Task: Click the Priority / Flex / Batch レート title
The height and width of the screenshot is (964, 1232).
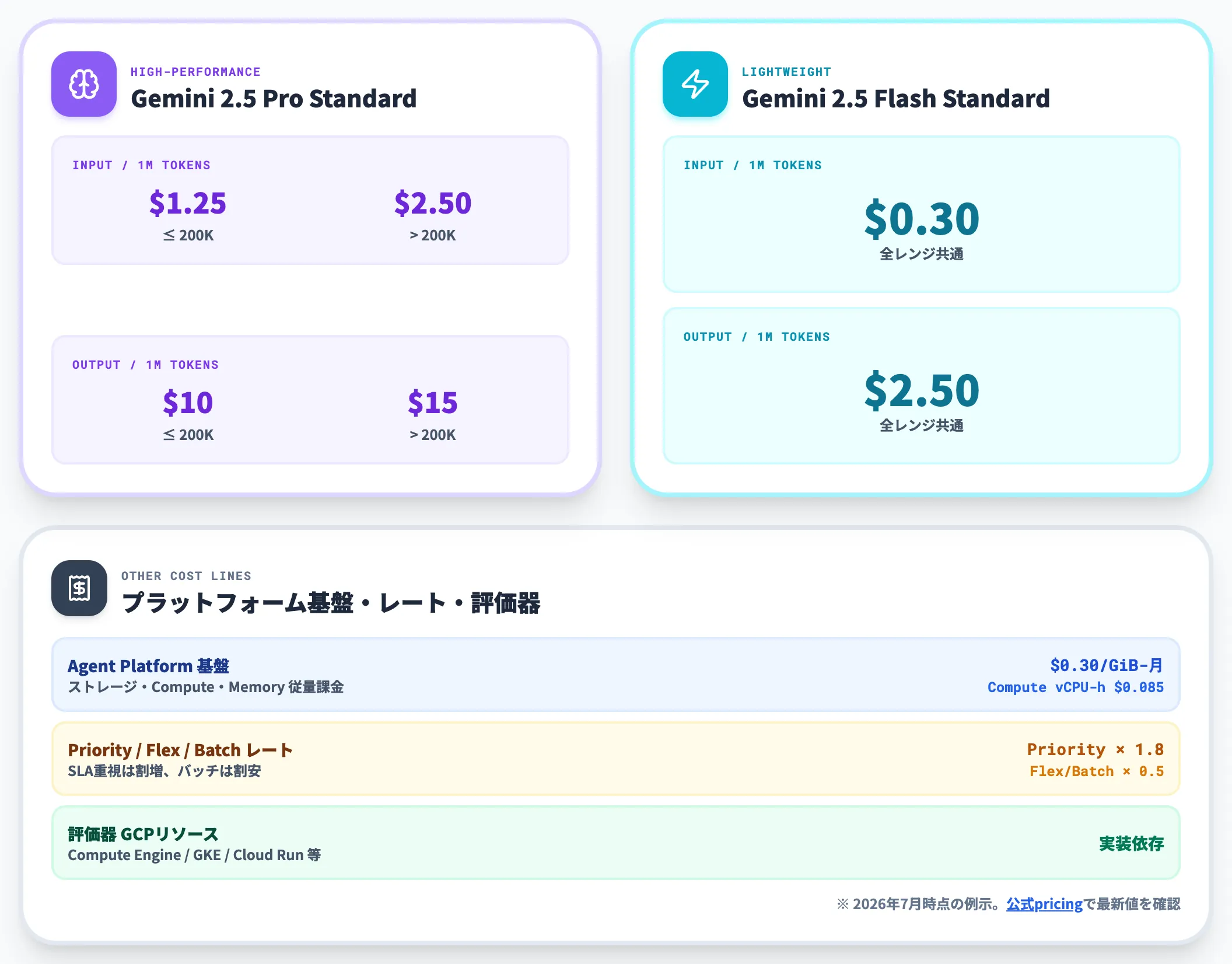Action: (x=180, y=750)
